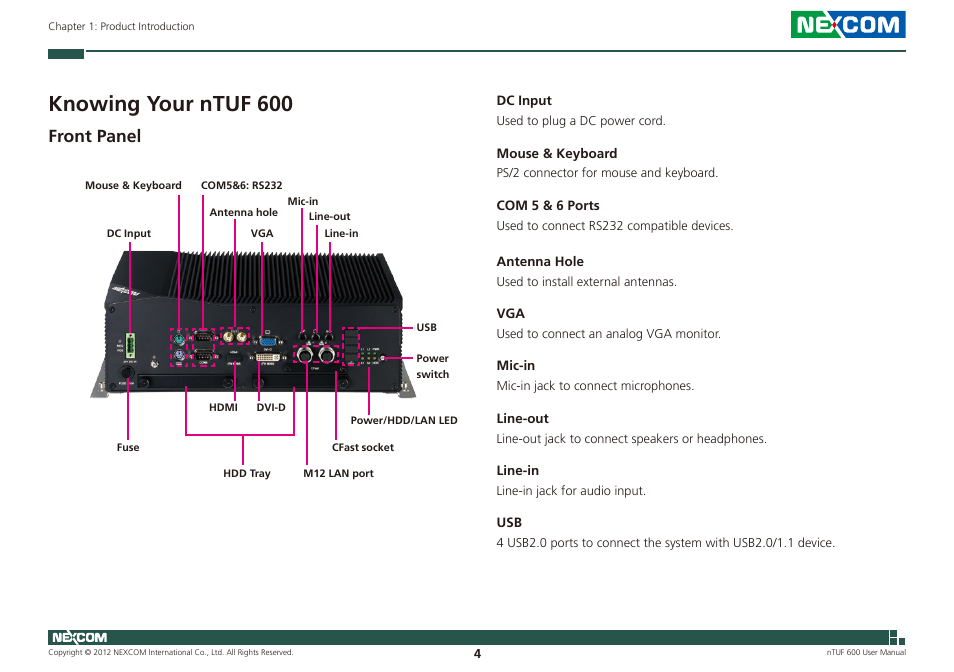The width and height of the screenshot is (954, 672).
Task: Click the gold antenna connectors on device
Action: tap(234, 336)
